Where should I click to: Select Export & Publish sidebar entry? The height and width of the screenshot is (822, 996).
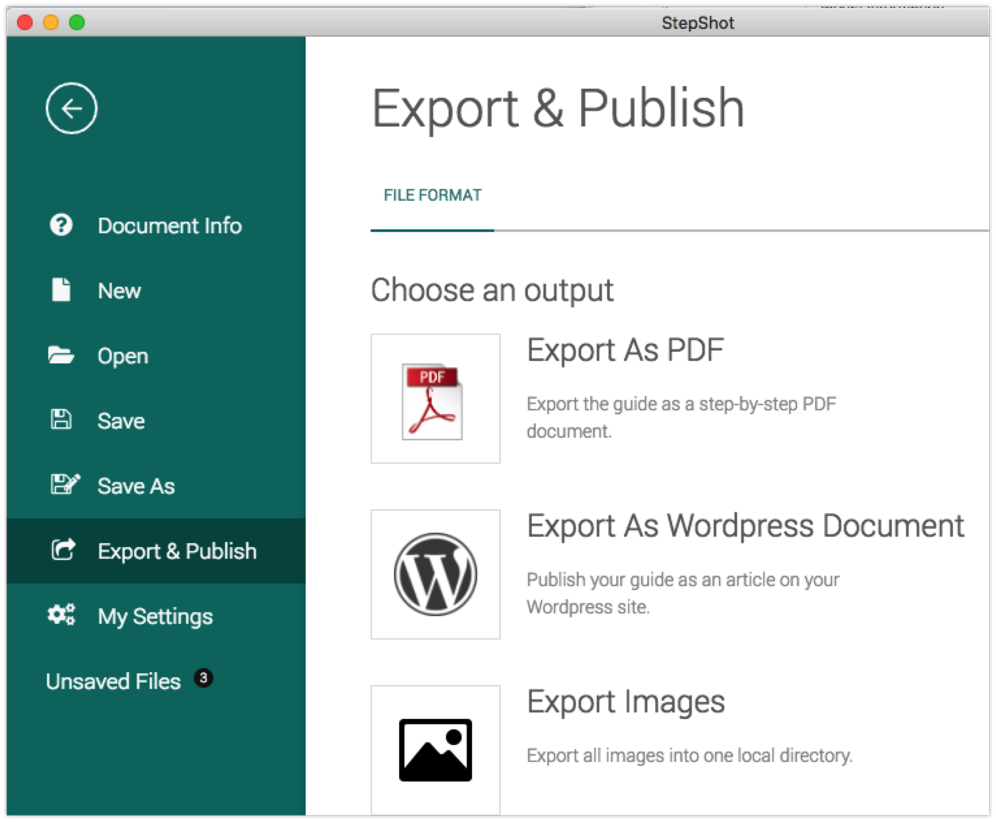(156, 551)
